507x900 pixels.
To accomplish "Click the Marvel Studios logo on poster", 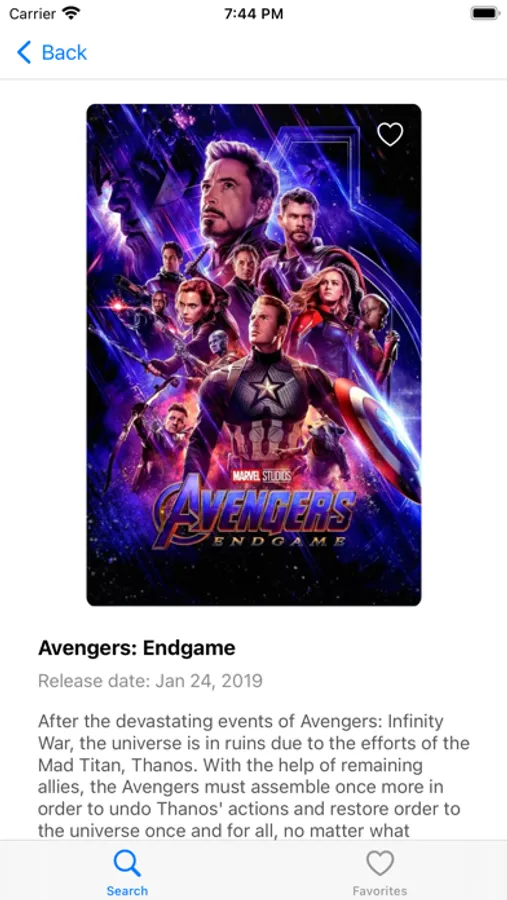I will (261, 475).
